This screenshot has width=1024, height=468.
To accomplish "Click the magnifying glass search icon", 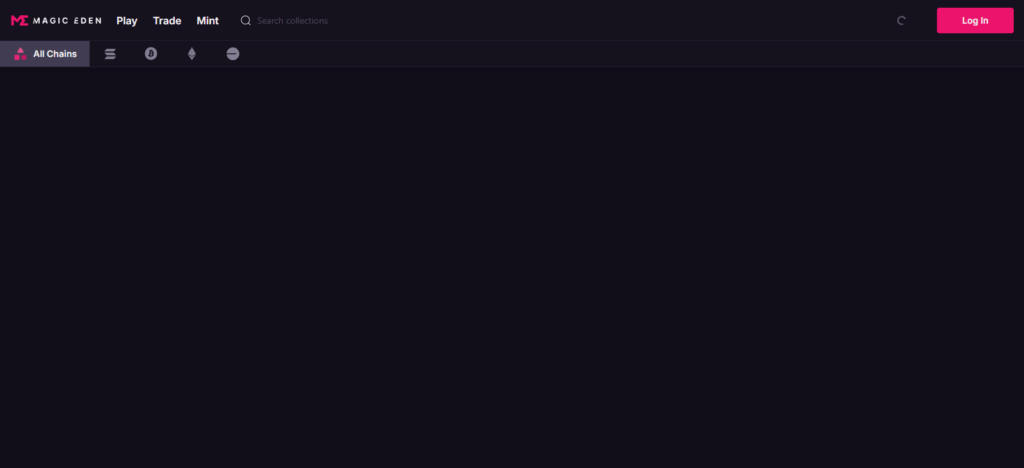I will [x=246, y=20].
